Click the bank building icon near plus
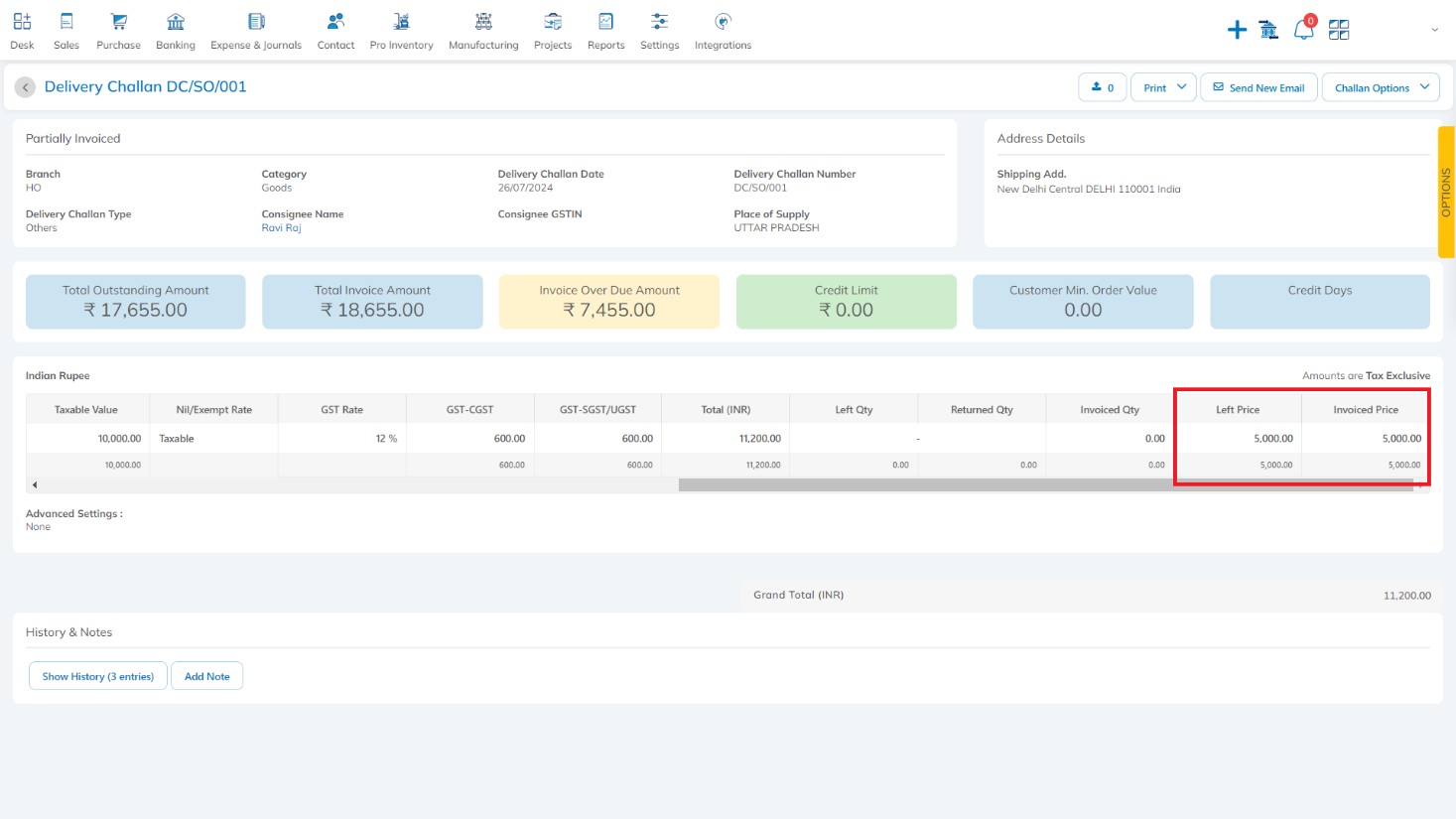This screenshot has width=1456, height=819. tap(1268, 30)
